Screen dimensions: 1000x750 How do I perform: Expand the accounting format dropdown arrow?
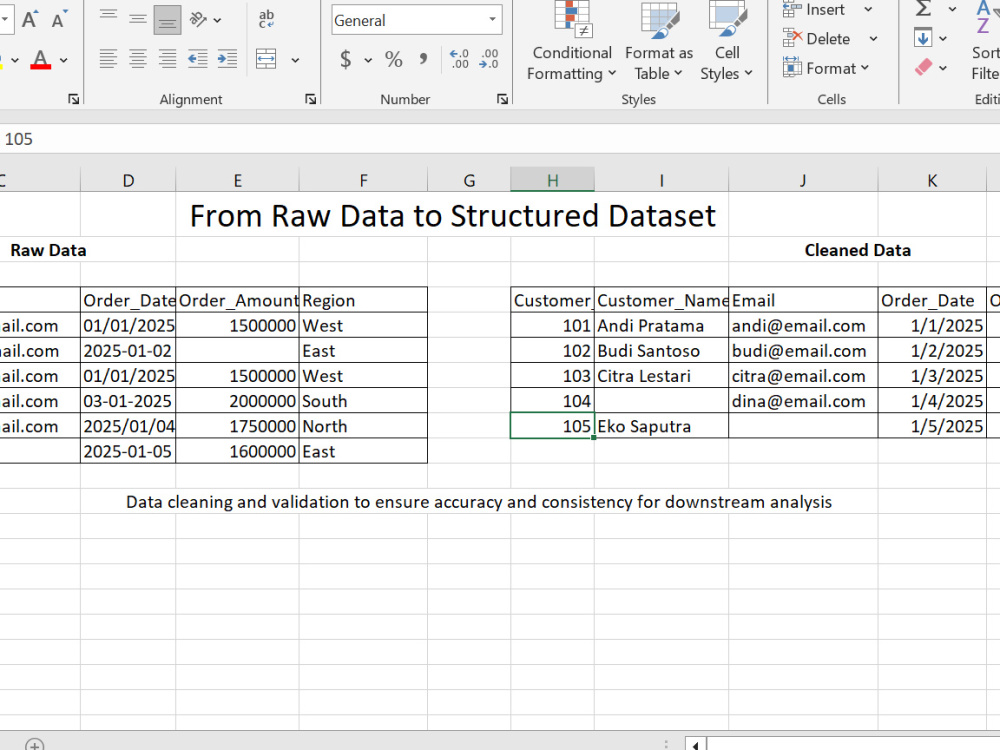pos(368,61)
